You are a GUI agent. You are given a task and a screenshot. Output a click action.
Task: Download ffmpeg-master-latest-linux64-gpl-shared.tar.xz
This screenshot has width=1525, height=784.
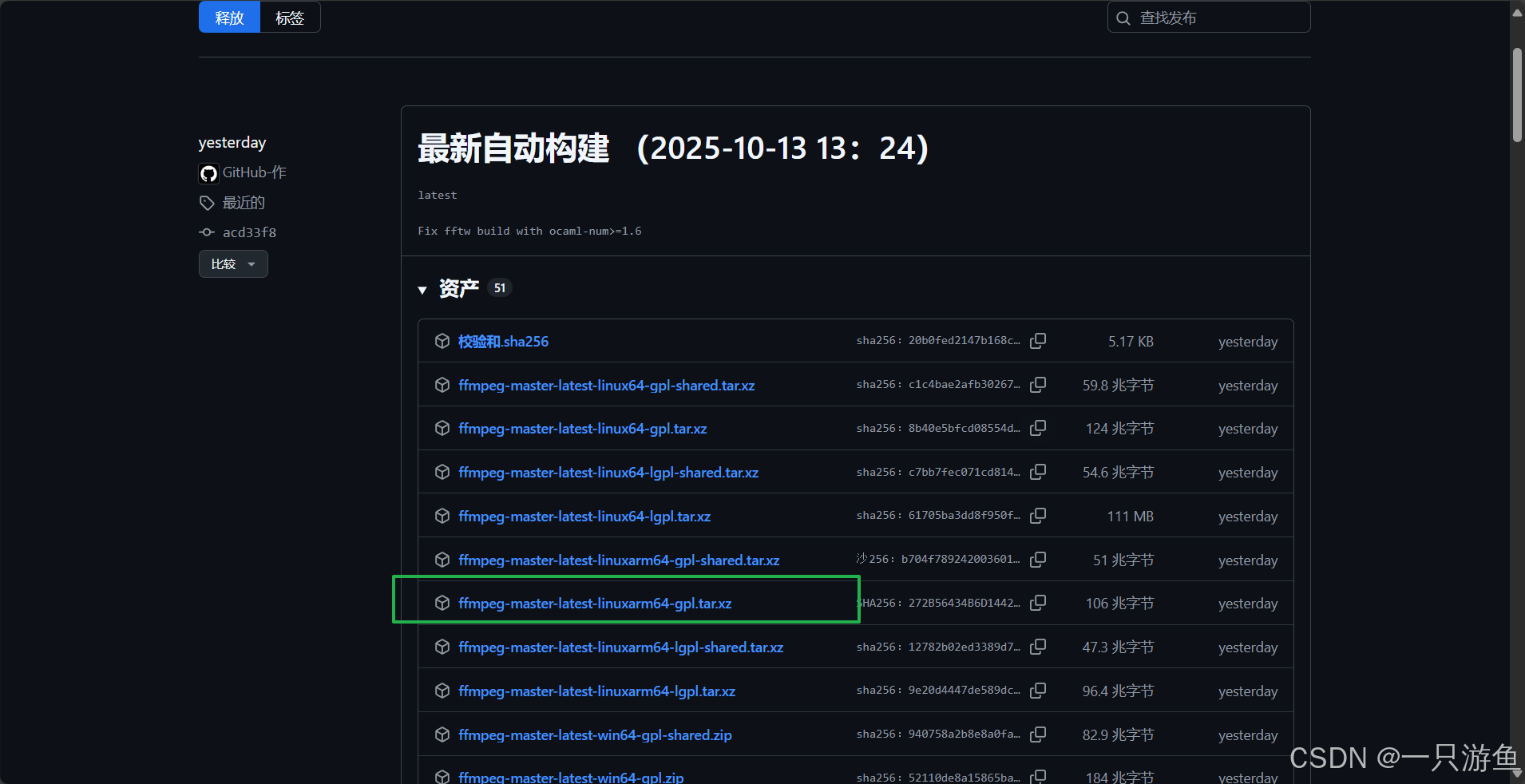(x=607, y=386)
